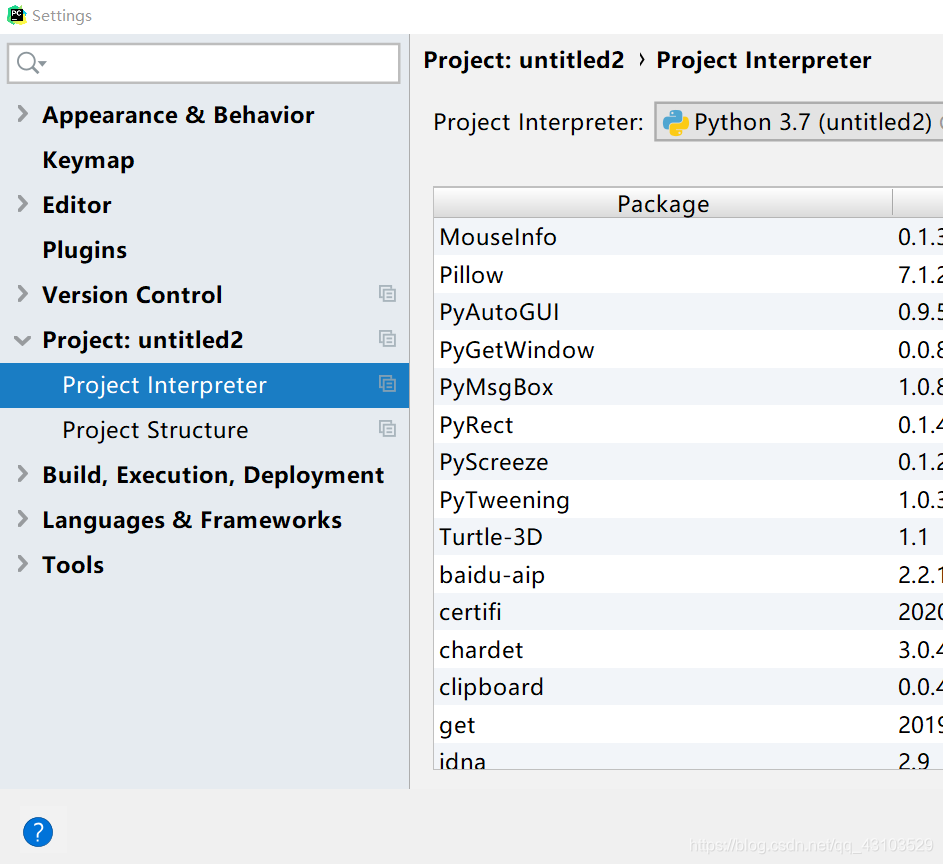The width and height of the screenshot is (943, 864).
Task: Click the settings-copy icon beside Version Control
Action: (x=388, y=294)
